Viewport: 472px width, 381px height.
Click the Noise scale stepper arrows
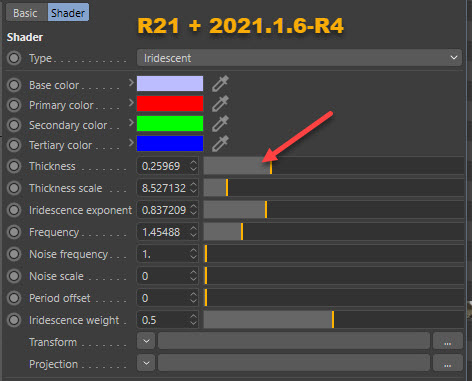tap(193, 276)
